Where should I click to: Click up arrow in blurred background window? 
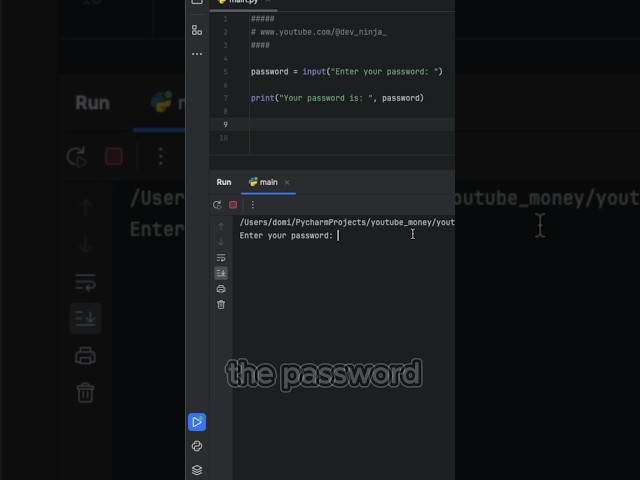pos(85,207)
